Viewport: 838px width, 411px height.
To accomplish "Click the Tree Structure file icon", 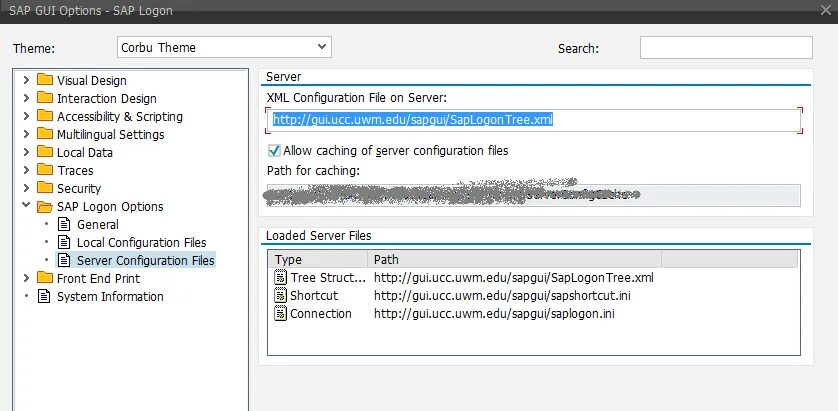I will coord(280,278).
